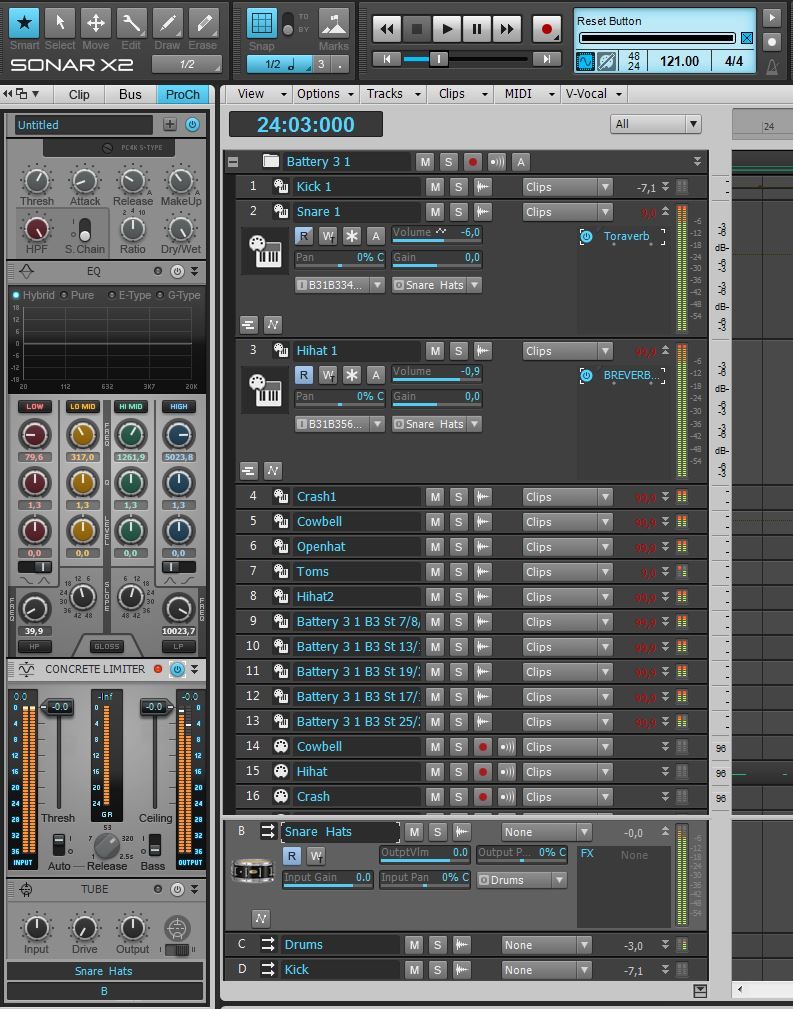Open the Tracks menu
Viewport: 793px width, 1009px height.
[x=389, y=93]
